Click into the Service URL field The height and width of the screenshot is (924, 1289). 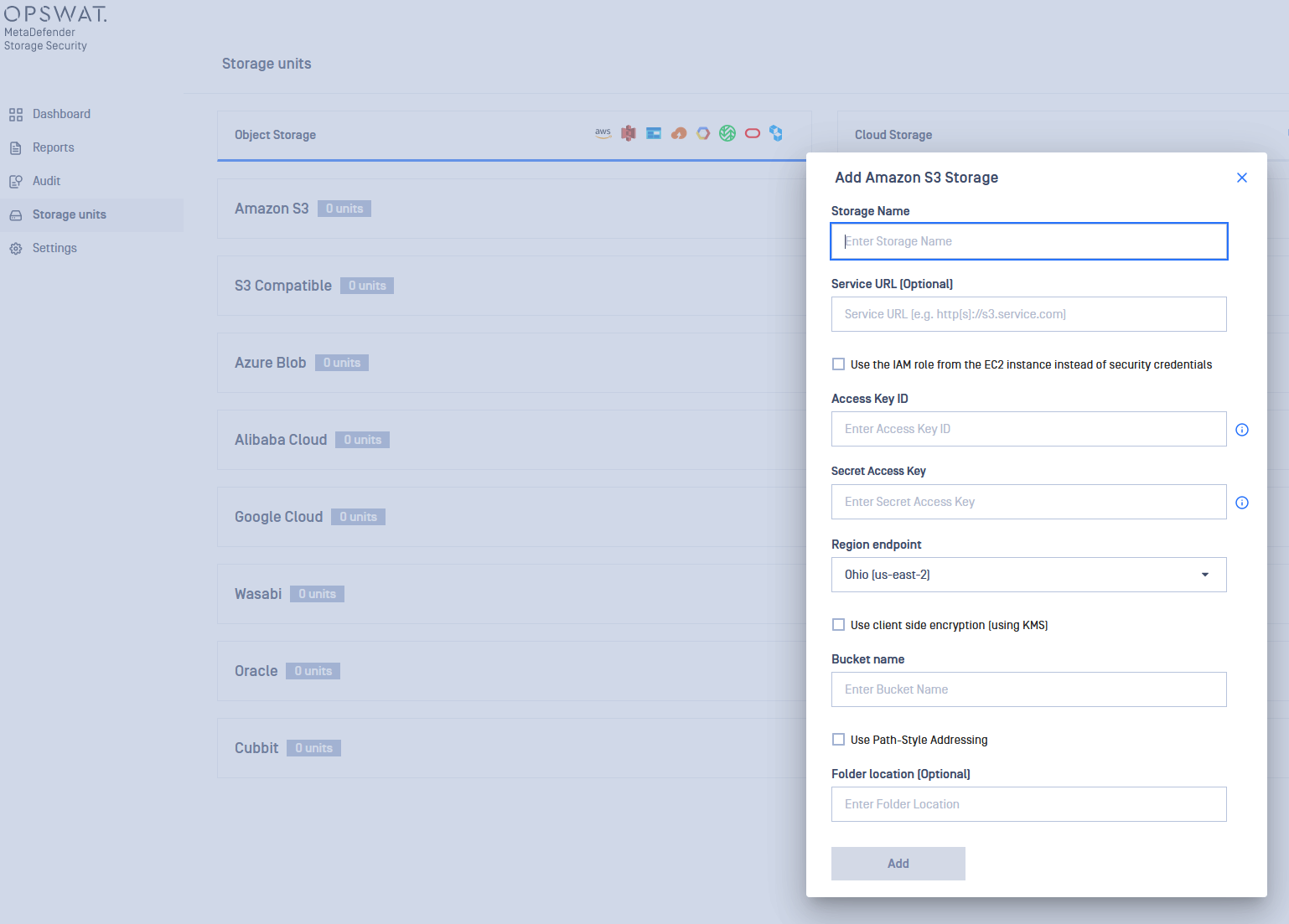(x=1029, y=314)
